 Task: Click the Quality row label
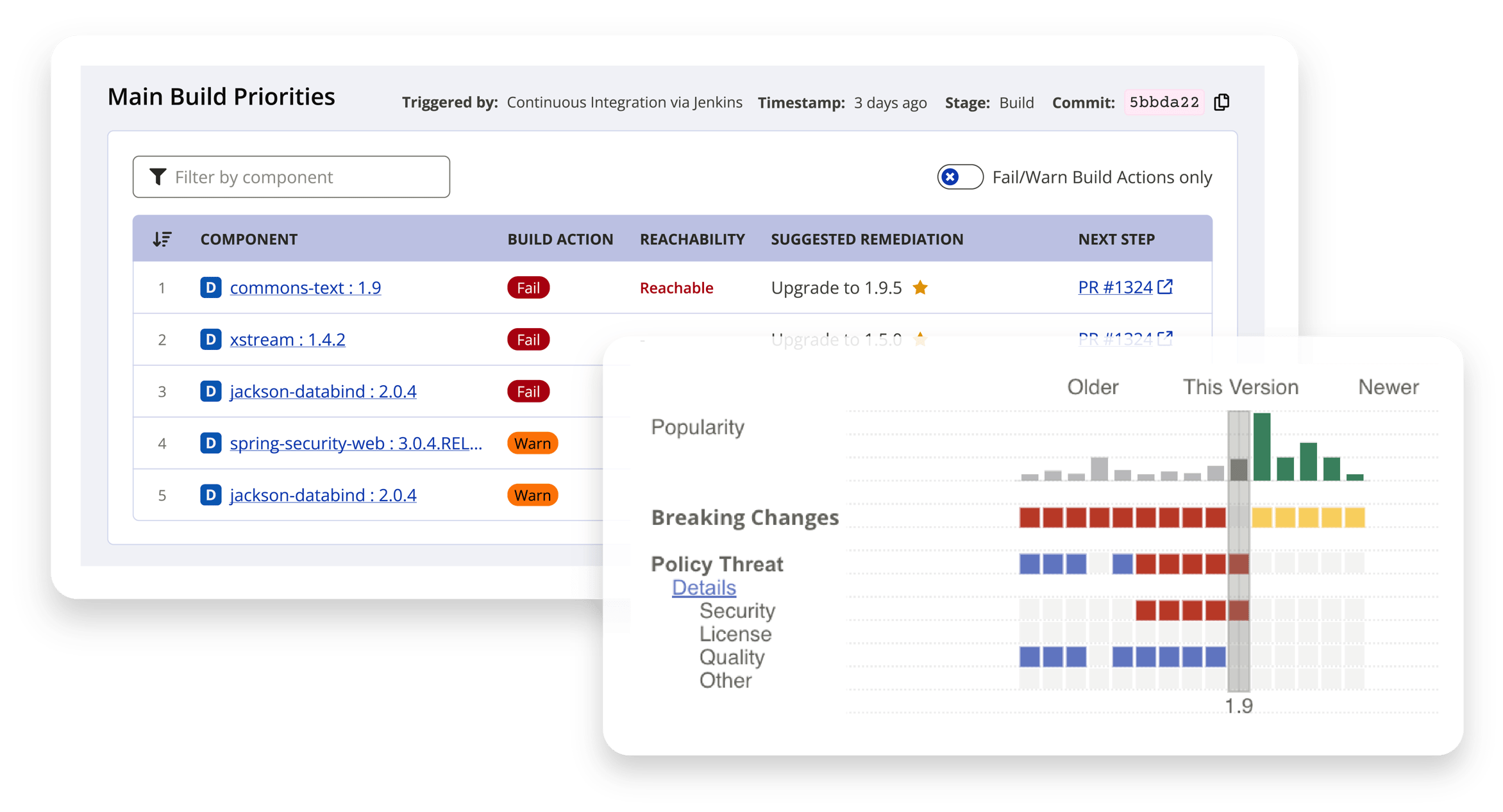tap(732, 658)
